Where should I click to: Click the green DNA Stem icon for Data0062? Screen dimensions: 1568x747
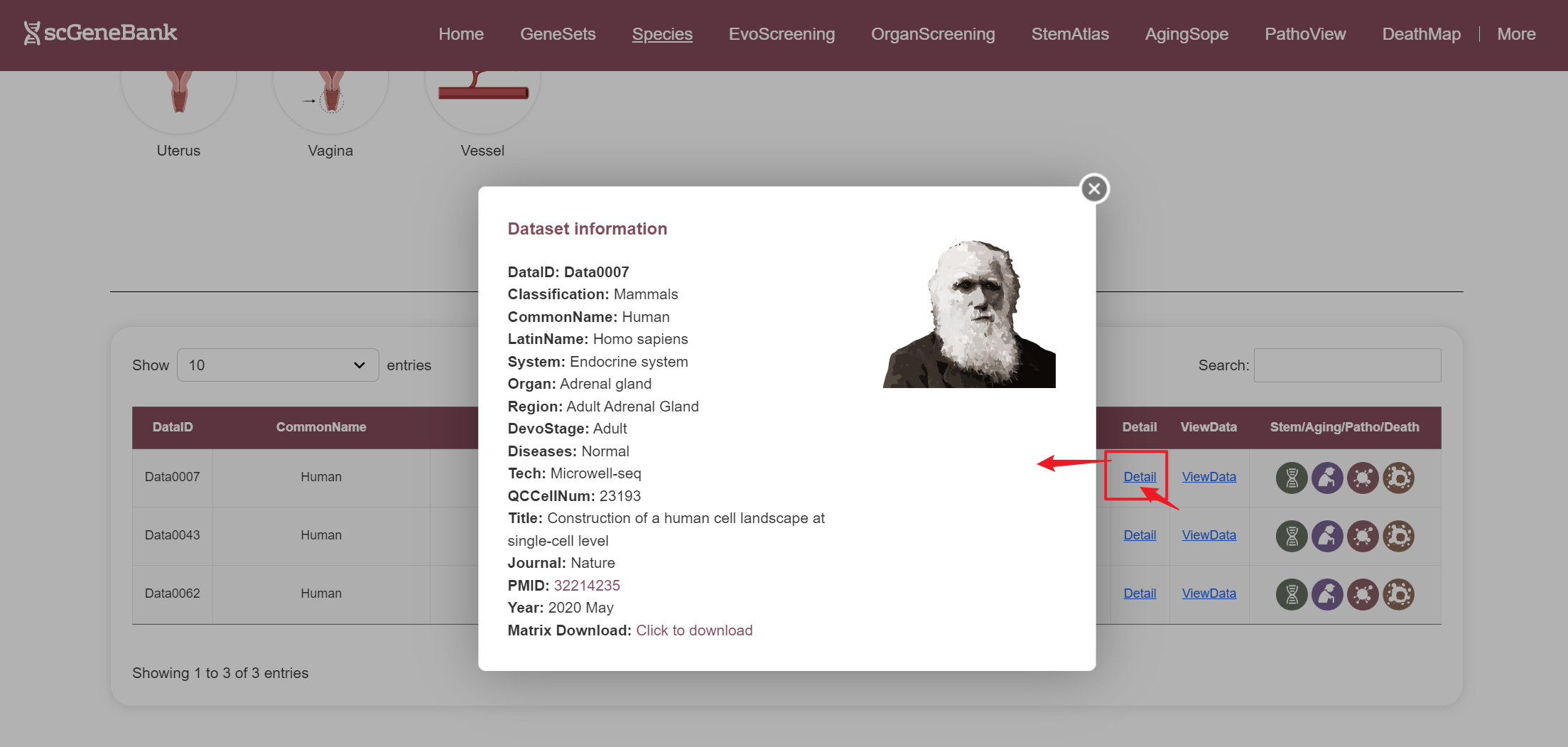(x=1292, y=595)
